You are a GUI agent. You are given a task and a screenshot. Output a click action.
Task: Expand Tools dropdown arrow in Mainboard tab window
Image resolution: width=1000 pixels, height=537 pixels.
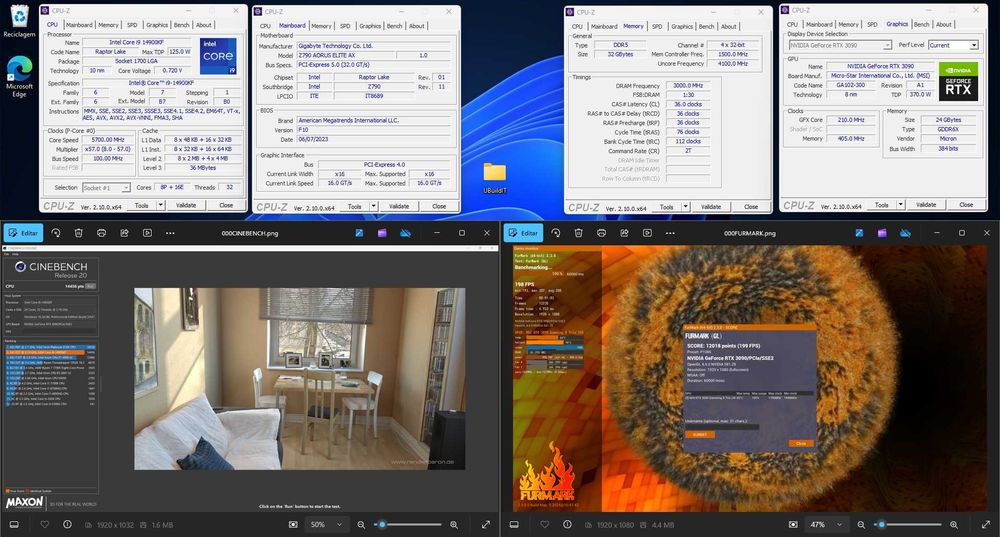tap(374, 207)
